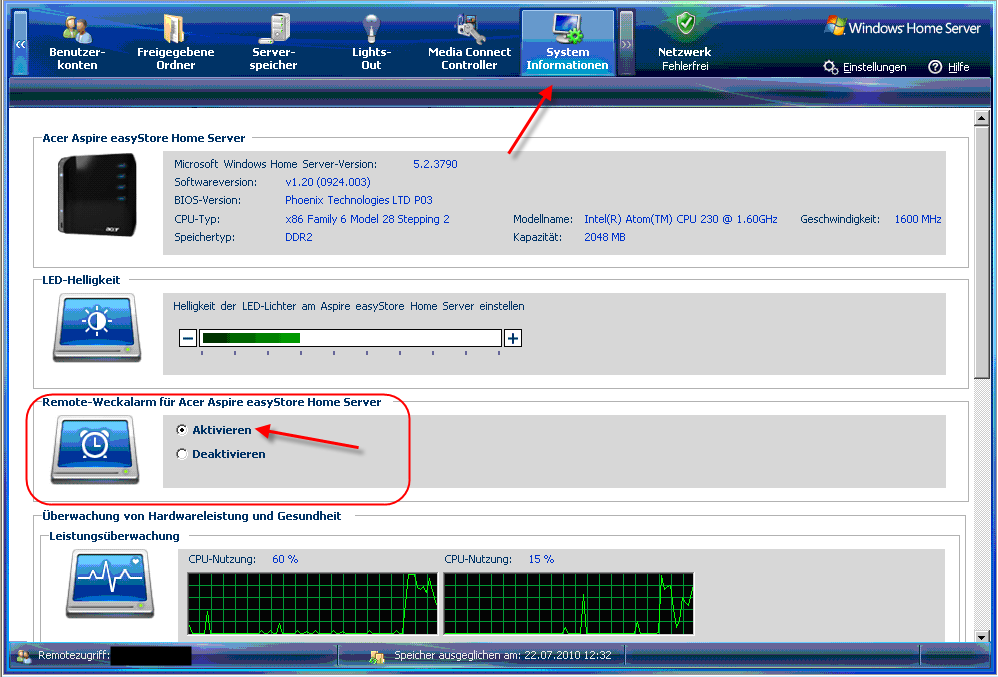Image resolution: width=998 pixels, height=677 pixels.
Task: Open Einstellungen settings
Action: 865,67
